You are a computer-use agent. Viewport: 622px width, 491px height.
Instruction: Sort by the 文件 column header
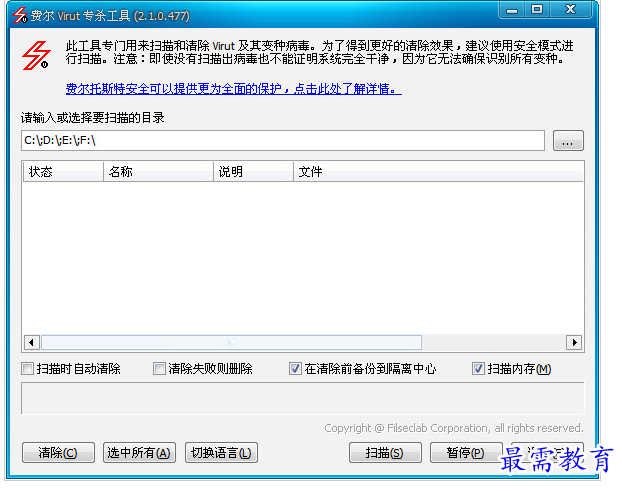(438, 172)
